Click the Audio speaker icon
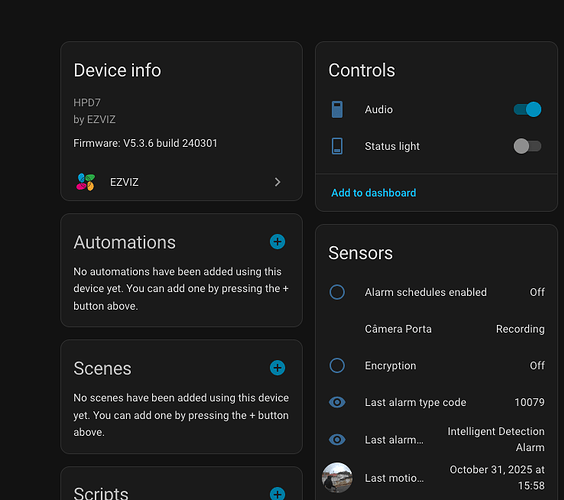564x500 pixels. click(x=337, y=109)
